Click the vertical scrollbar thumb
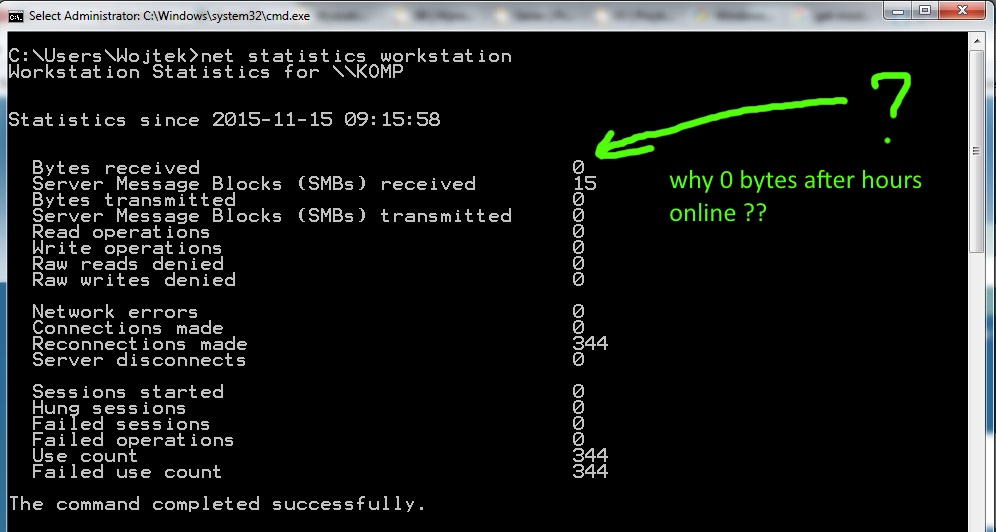The image size is (996, 532). coord(977,151)
